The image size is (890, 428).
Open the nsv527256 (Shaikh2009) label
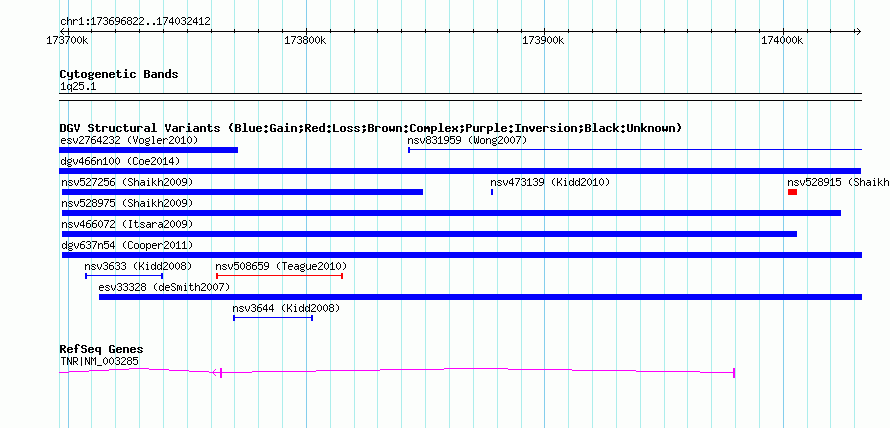127,182
